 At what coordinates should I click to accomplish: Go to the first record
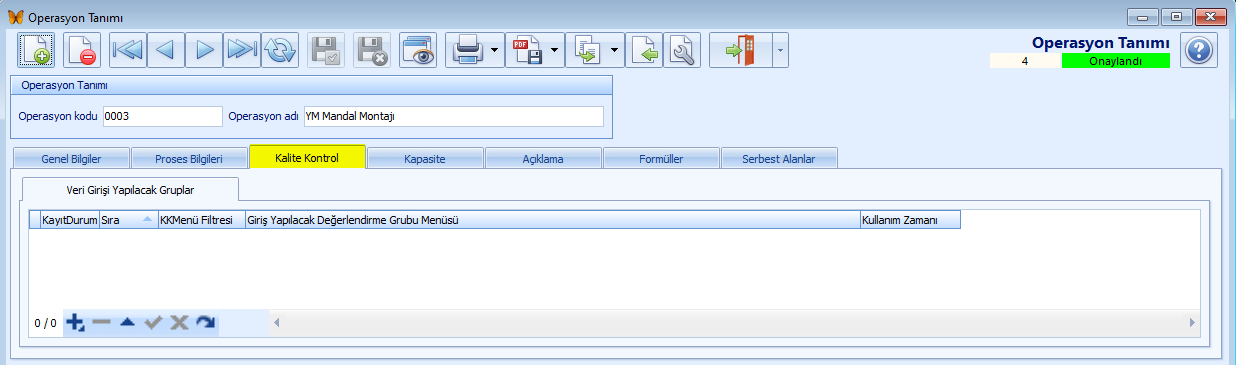(x=127, y=49)
